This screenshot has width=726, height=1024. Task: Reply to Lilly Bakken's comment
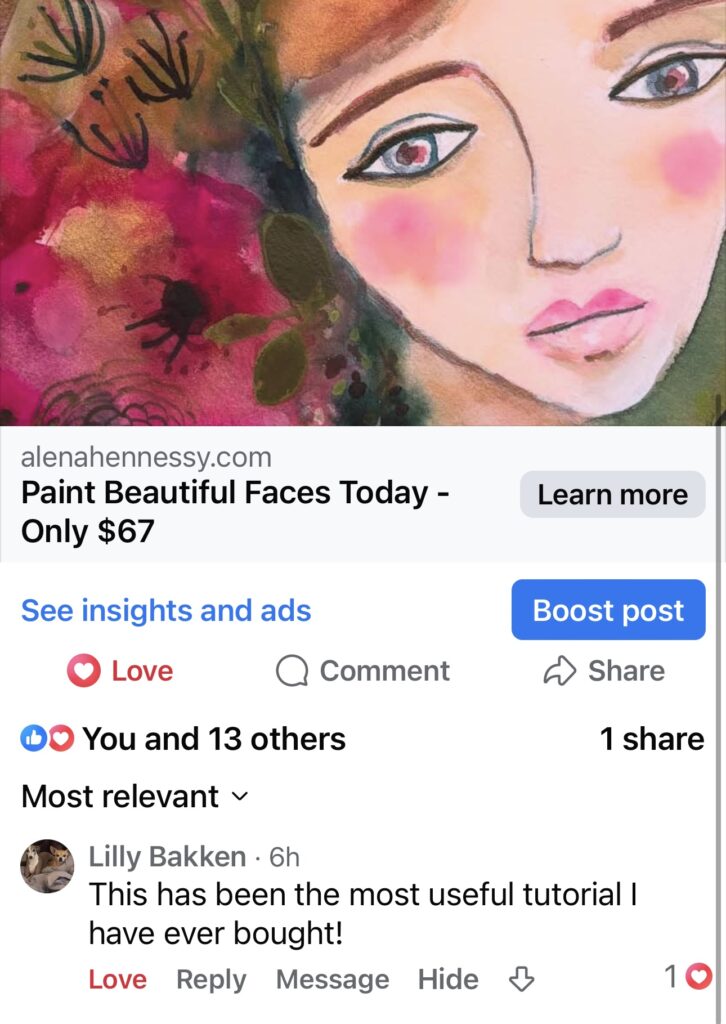(x=211, y=979)
